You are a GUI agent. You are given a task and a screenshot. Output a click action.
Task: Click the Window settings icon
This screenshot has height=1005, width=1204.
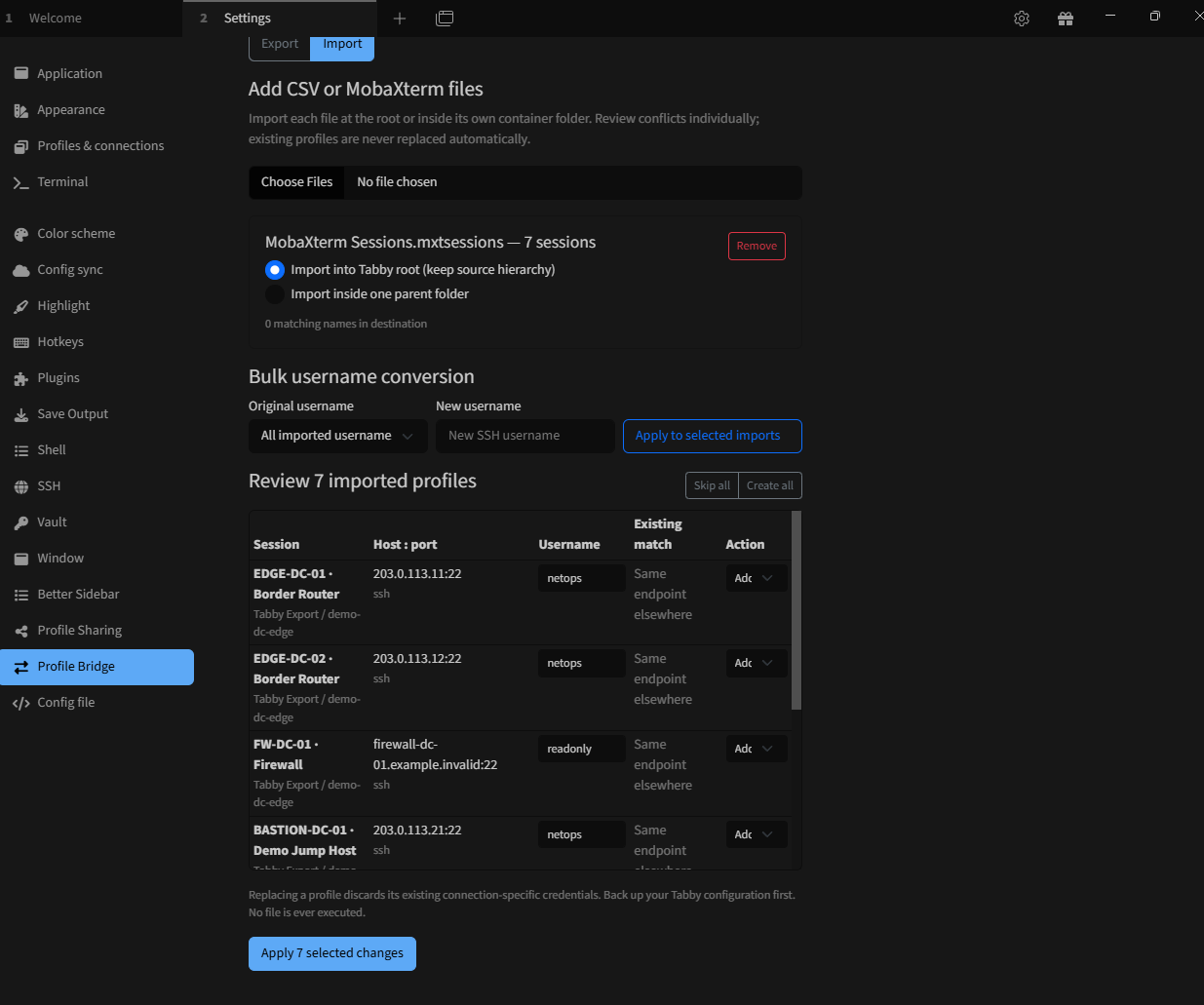20,559
